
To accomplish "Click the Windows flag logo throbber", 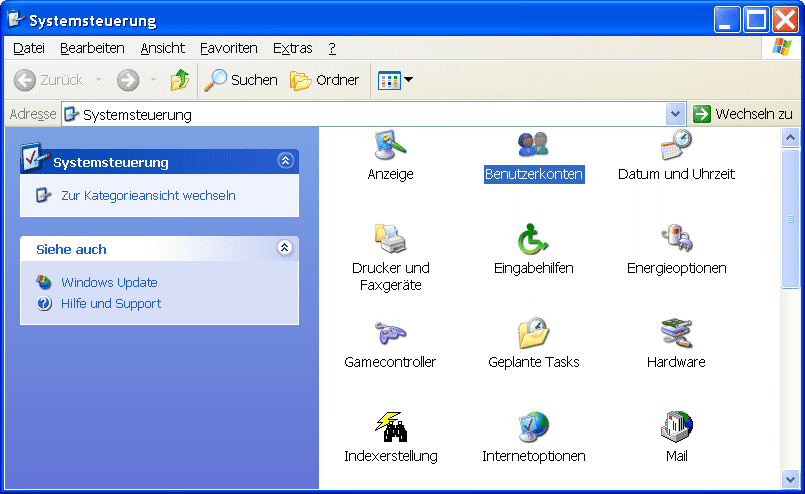I will pyautogui.click(x=781, y=48).
